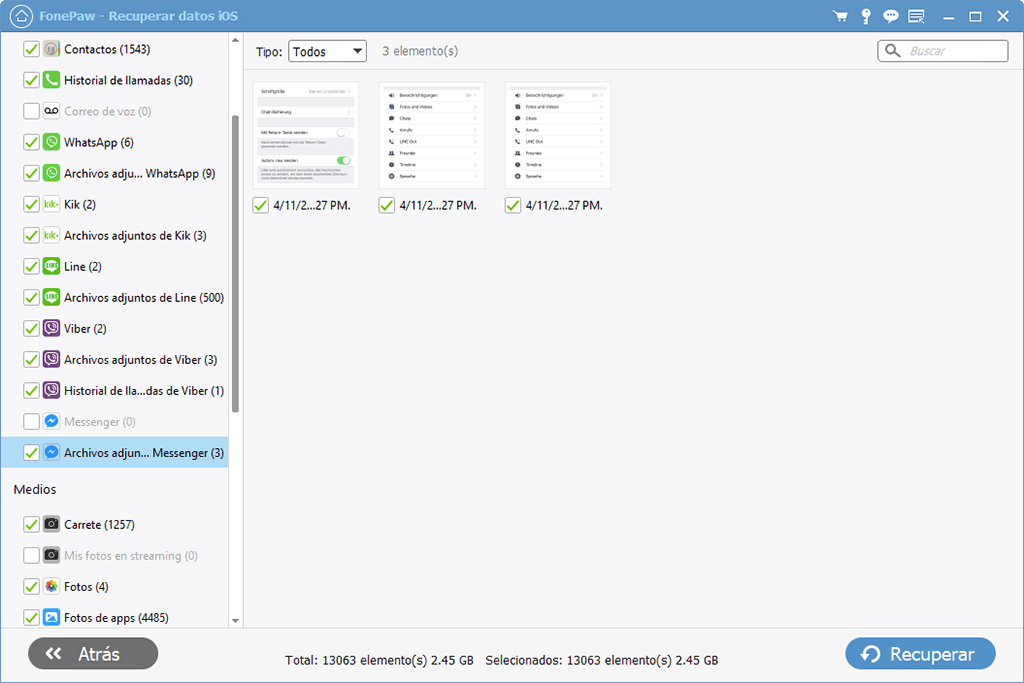Uncheck the Viber (2) checkbox

point(31,328)
